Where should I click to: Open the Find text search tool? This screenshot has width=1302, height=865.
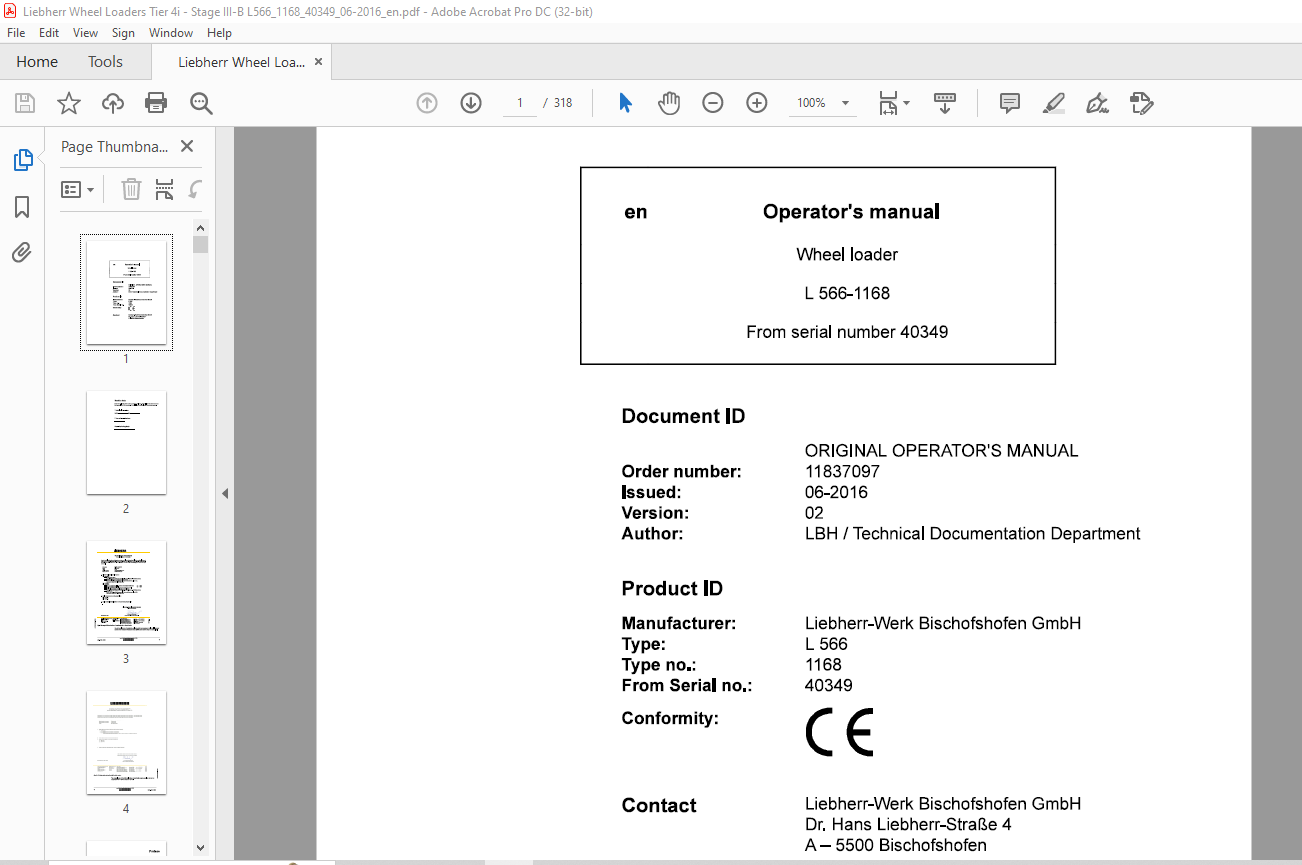[201, 103]
